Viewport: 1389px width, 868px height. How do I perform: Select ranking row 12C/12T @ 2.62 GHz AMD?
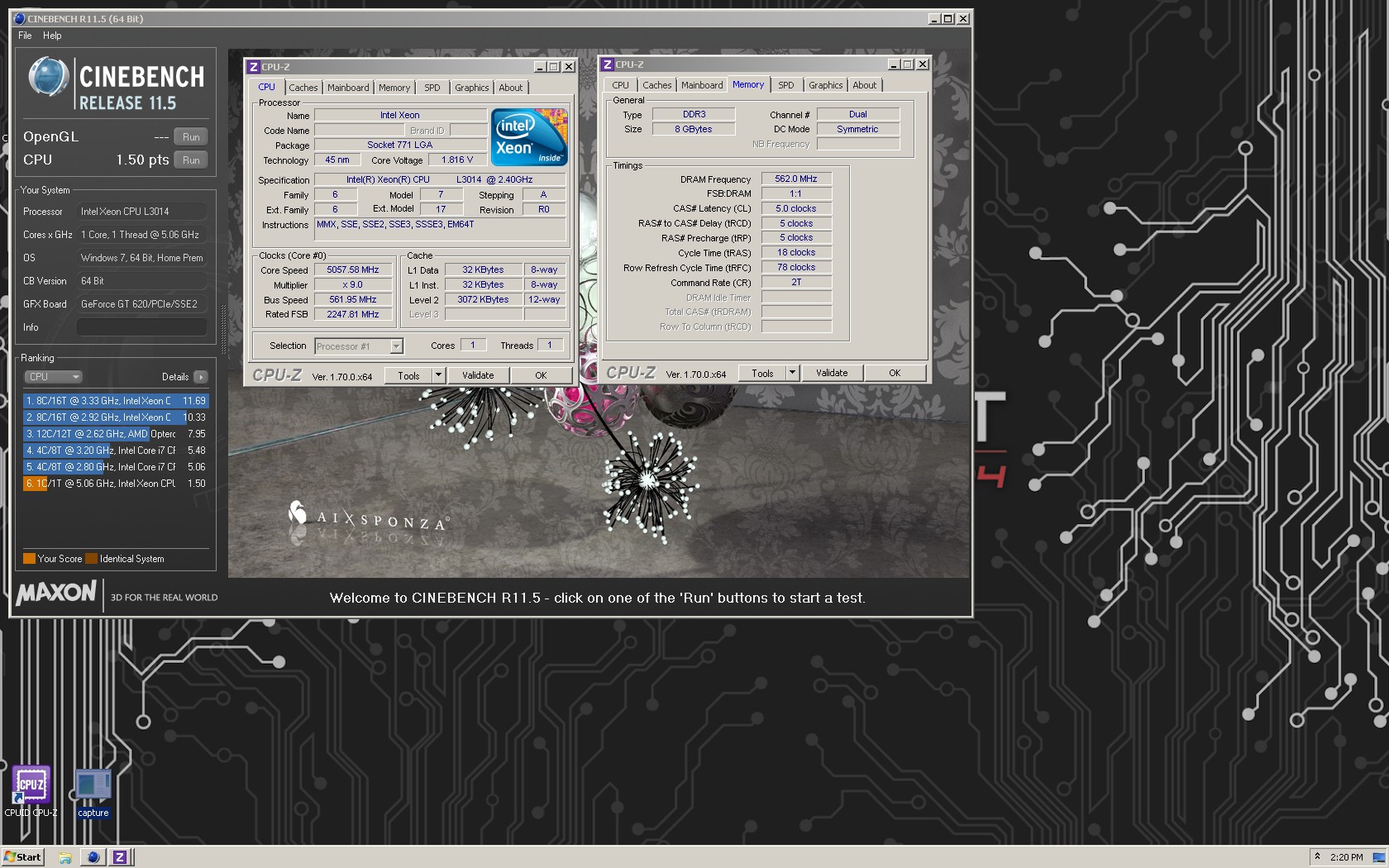coord(116,434)
